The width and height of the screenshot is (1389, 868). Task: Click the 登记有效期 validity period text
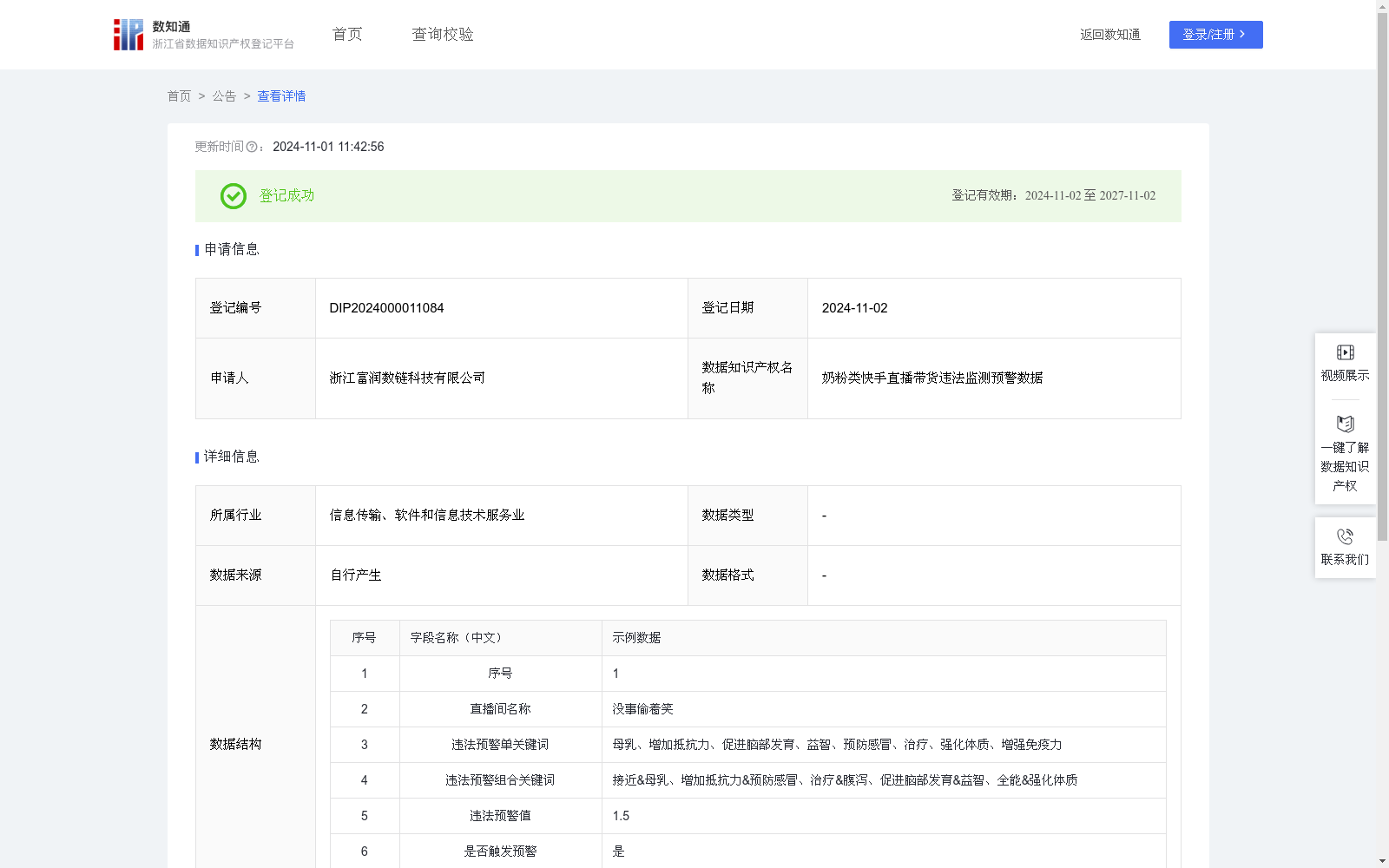tap(1054, 196)
